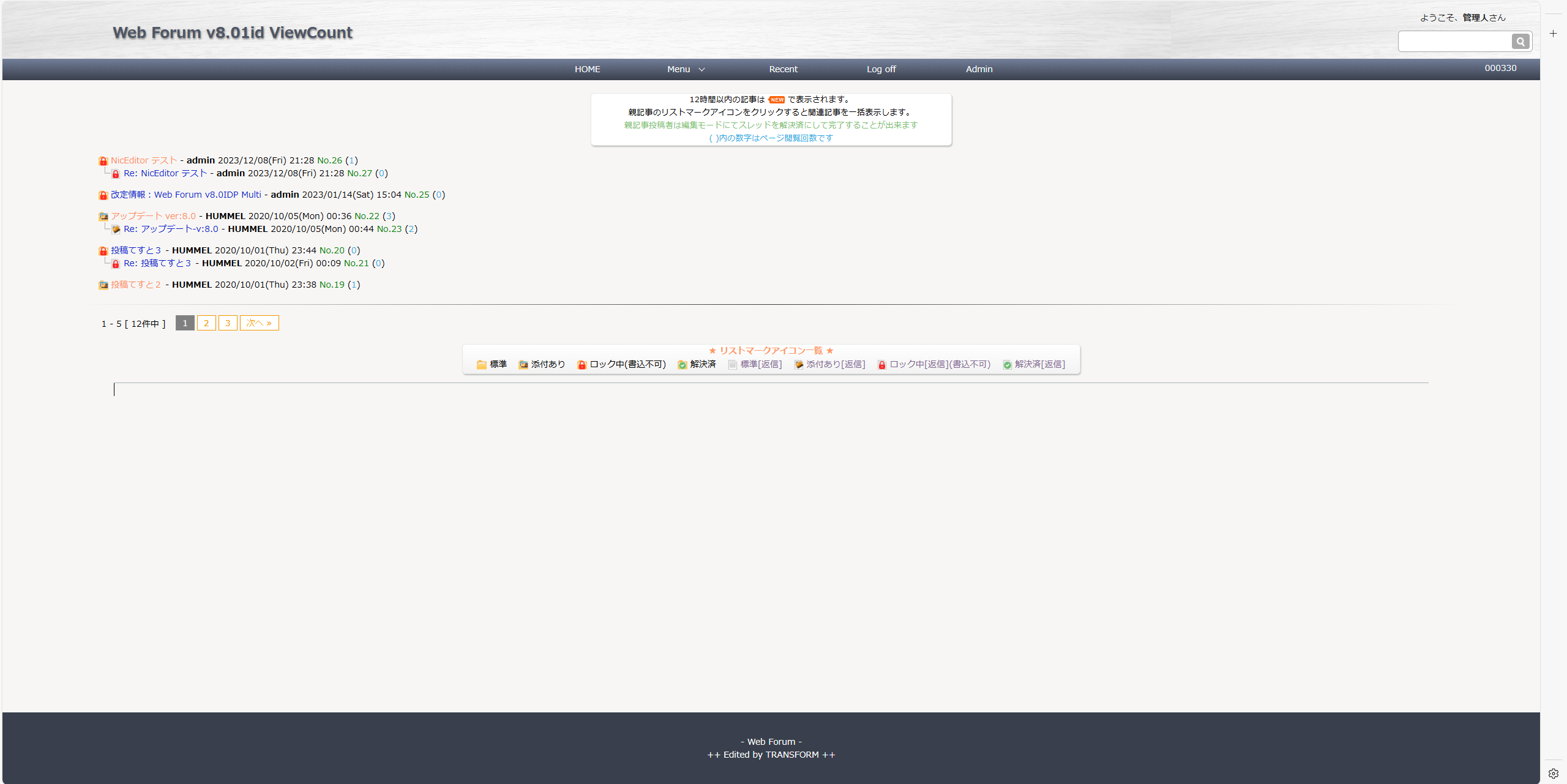
Task: Click lock icon beside 改定情報 thread
Action: pyautogui.click(x=103, y=195)
